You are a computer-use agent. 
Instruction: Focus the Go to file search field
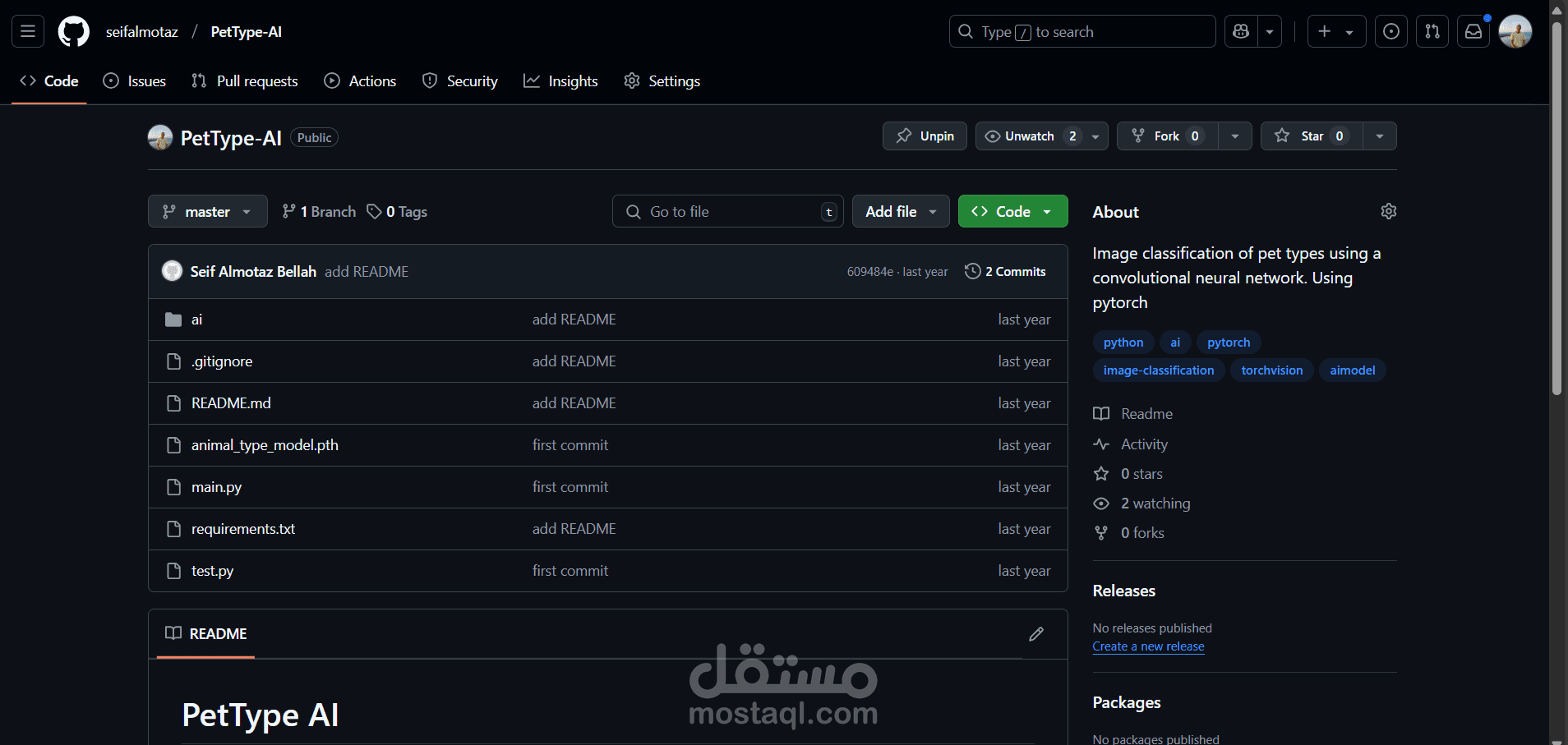pos(728,211)
